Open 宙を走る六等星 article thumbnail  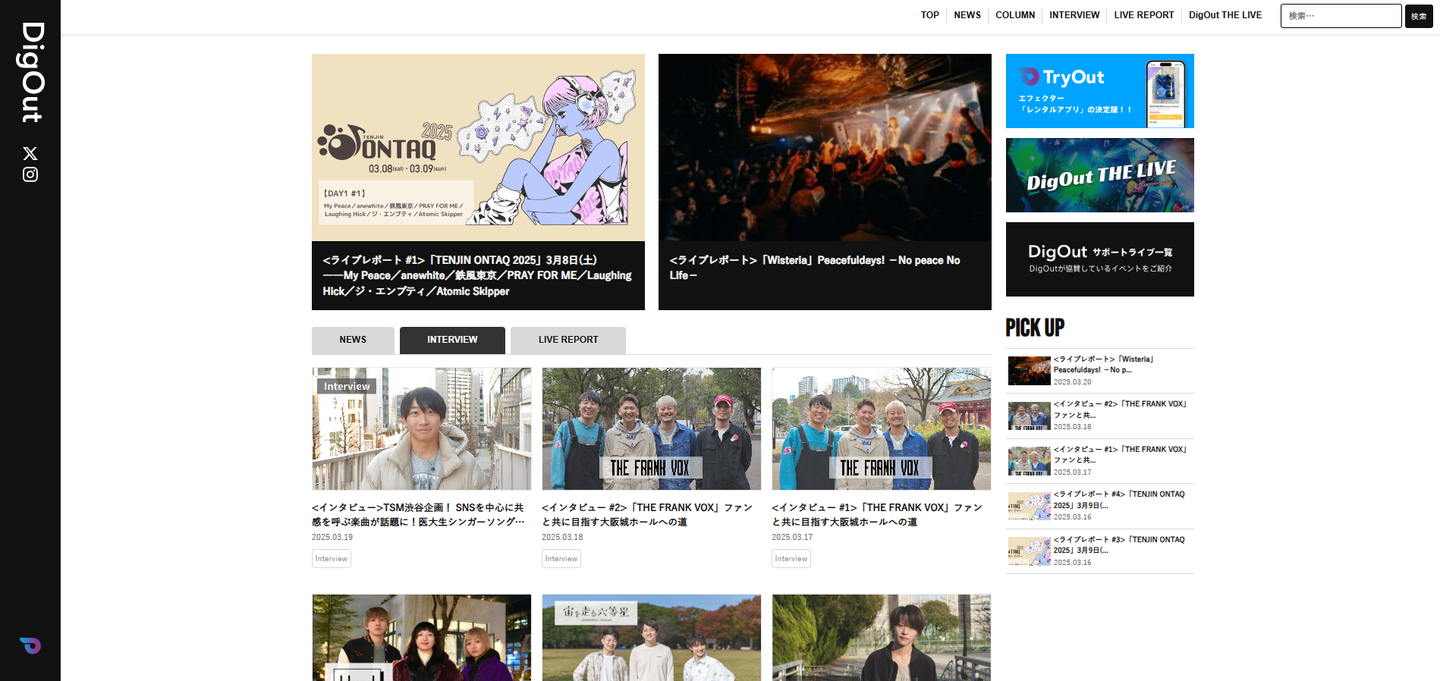pos(651,638)
